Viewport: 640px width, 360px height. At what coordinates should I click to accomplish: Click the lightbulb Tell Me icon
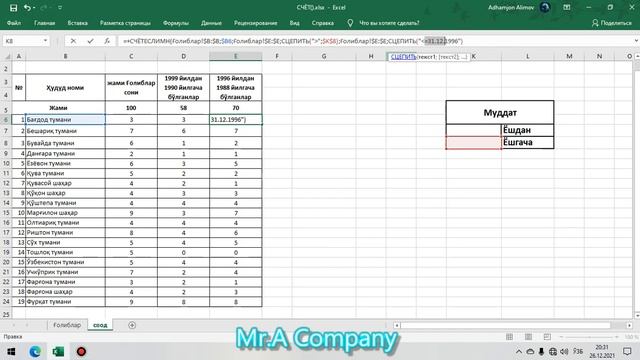pyautogui.click(x=350, y=23)
